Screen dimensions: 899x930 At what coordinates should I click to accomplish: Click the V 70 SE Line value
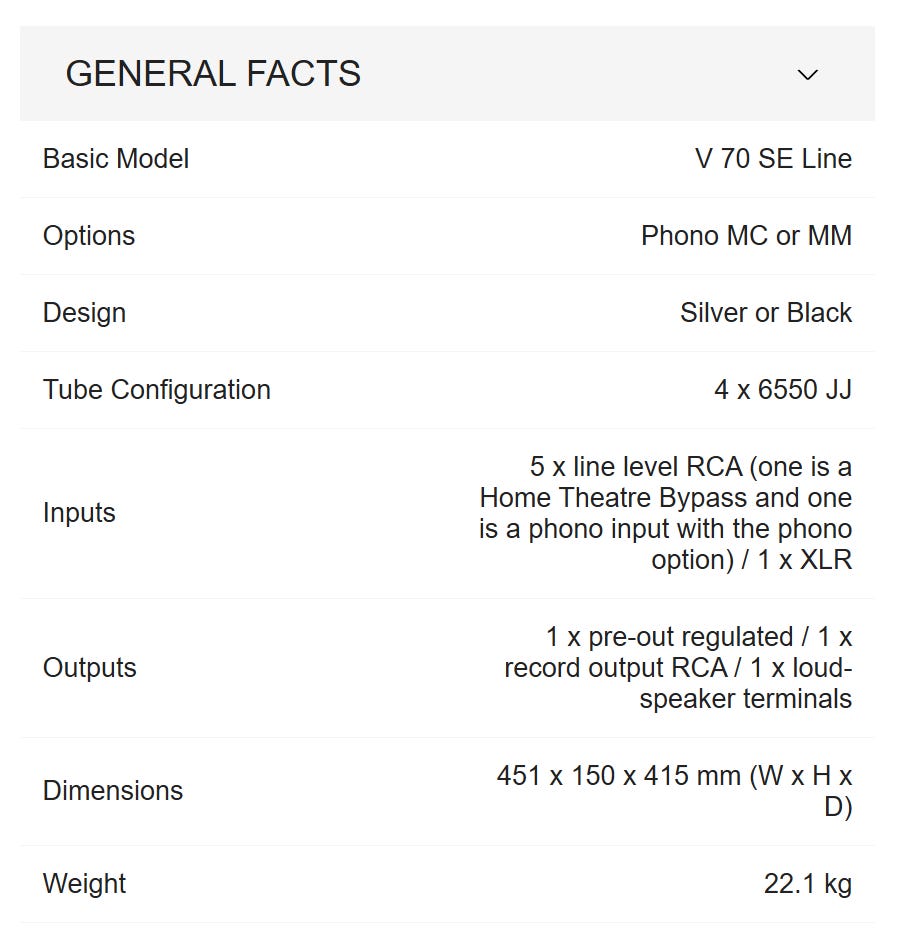coord(773,159)
